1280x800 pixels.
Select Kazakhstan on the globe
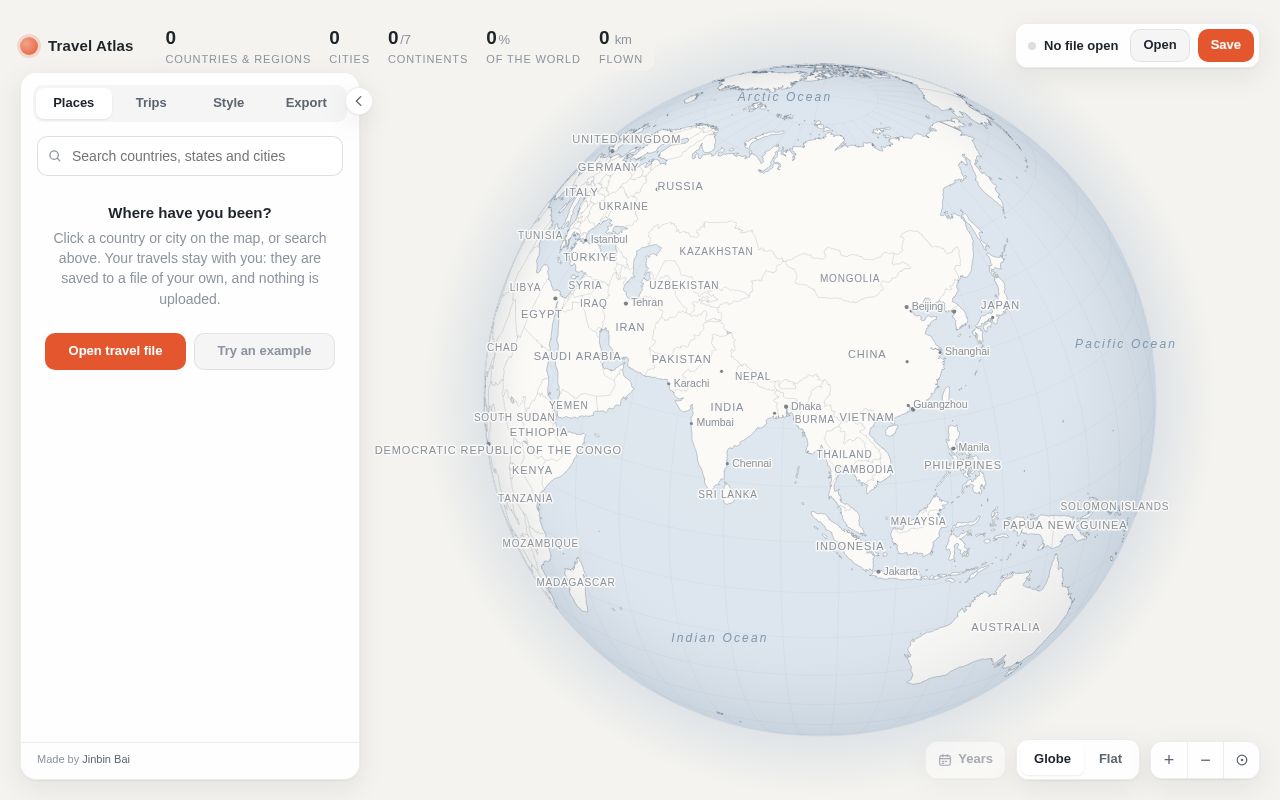click(716, 252)
